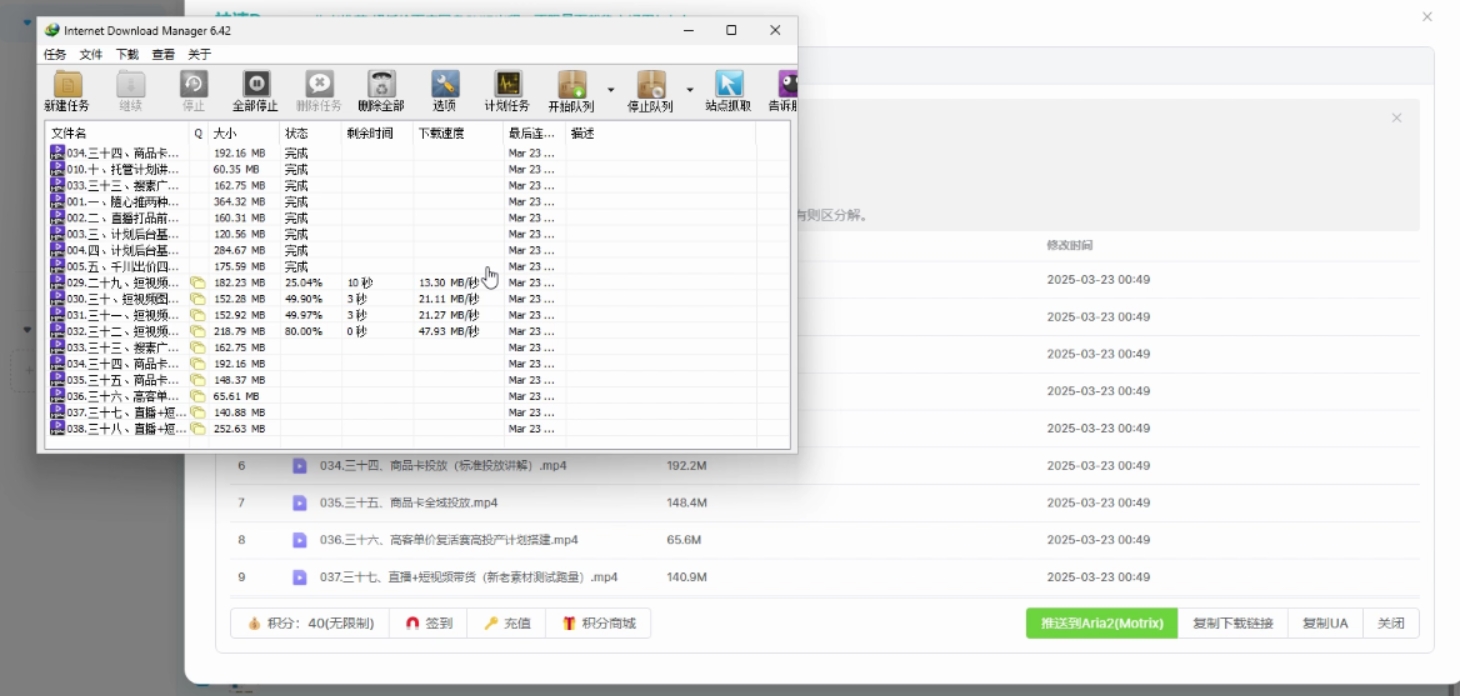Click the file icon of 005.五、千川出价 row

[x=58, y=267]
